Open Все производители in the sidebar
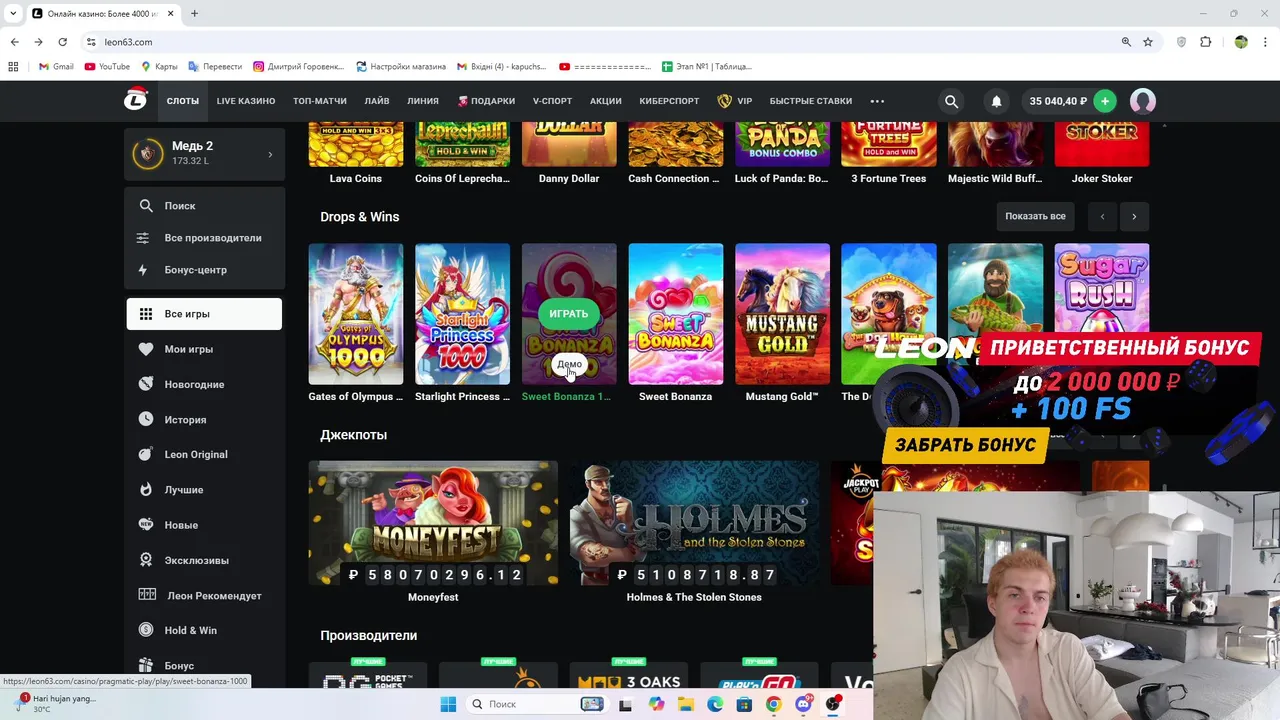This screenshot has height=720, width=1280. 204,238
